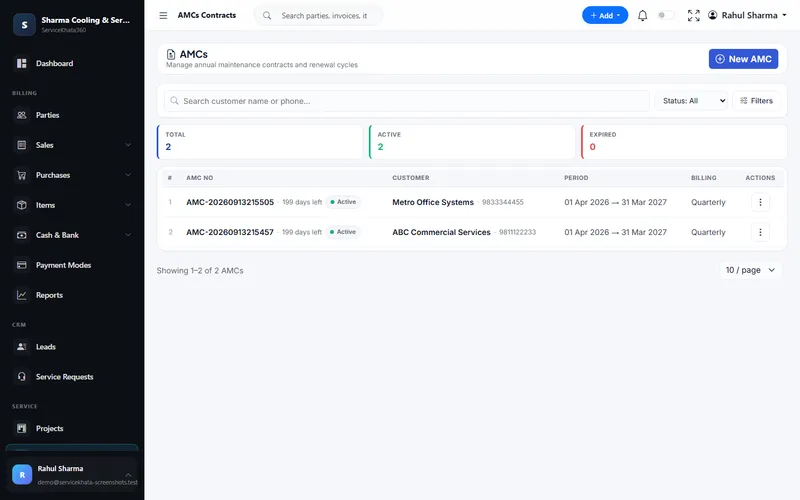Click the Total summary card
This screenshot has height=500, width=800.
[x=260, y=142]
